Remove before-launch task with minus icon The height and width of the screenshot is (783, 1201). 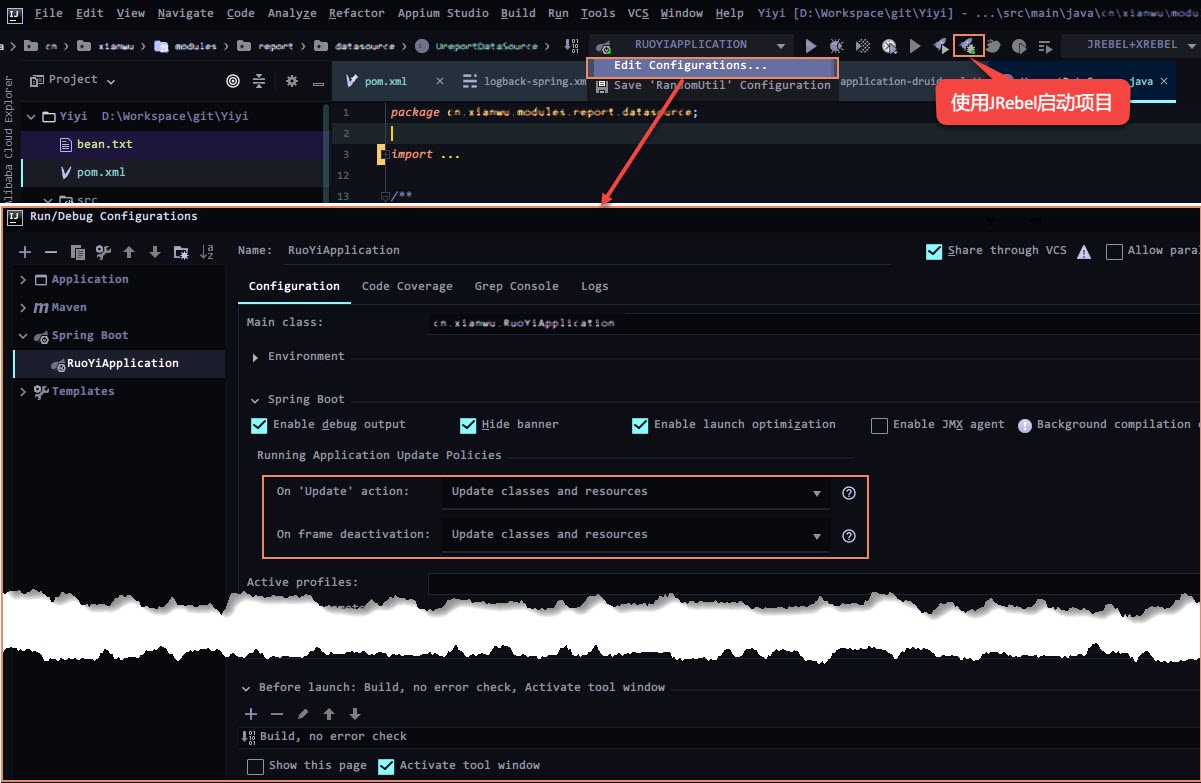pyautogui.click(x=277, y=714)
